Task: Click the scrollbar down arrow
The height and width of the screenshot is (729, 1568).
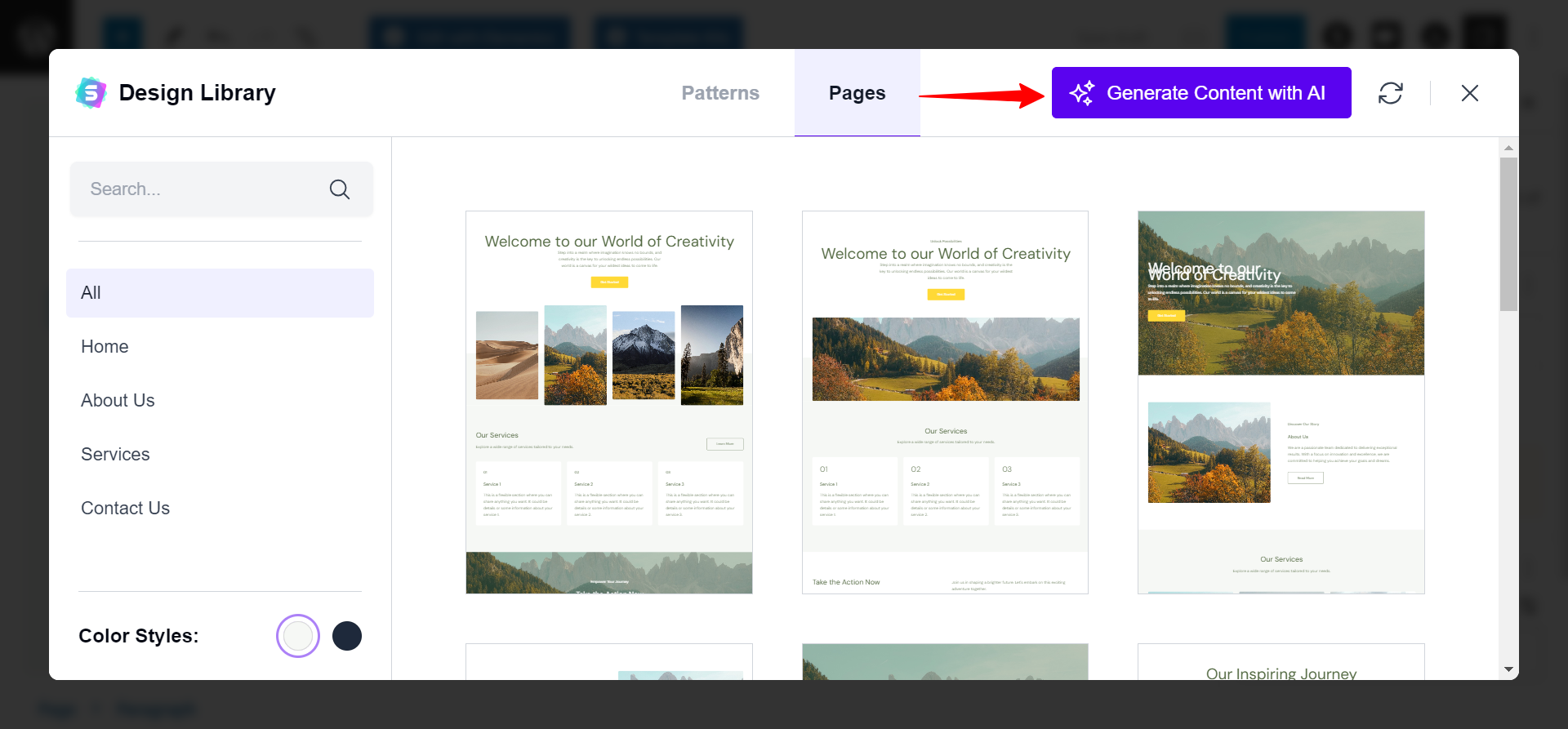Action: 1508,669
